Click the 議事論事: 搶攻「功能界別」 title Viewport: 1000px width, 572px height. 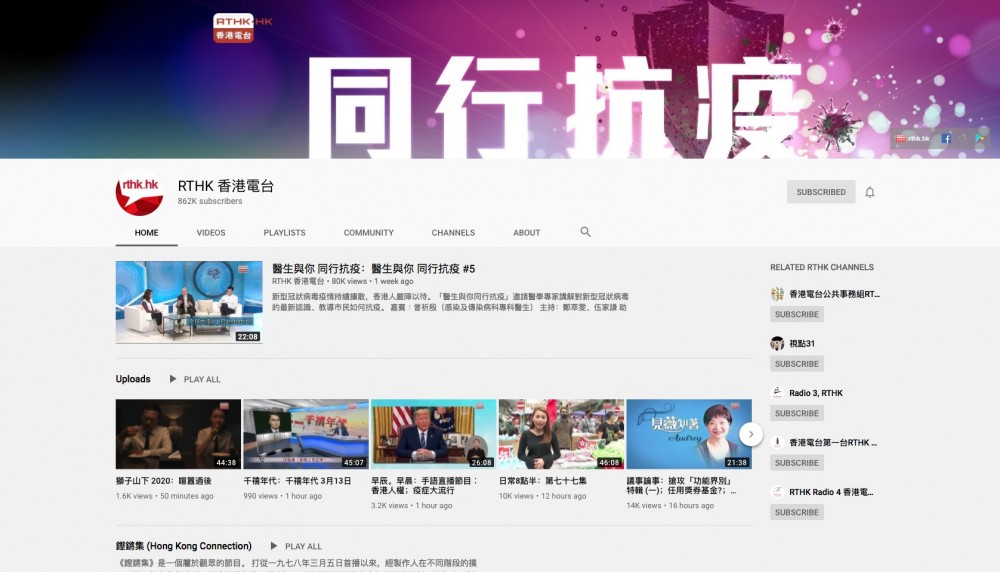click(x=682, y=485)
